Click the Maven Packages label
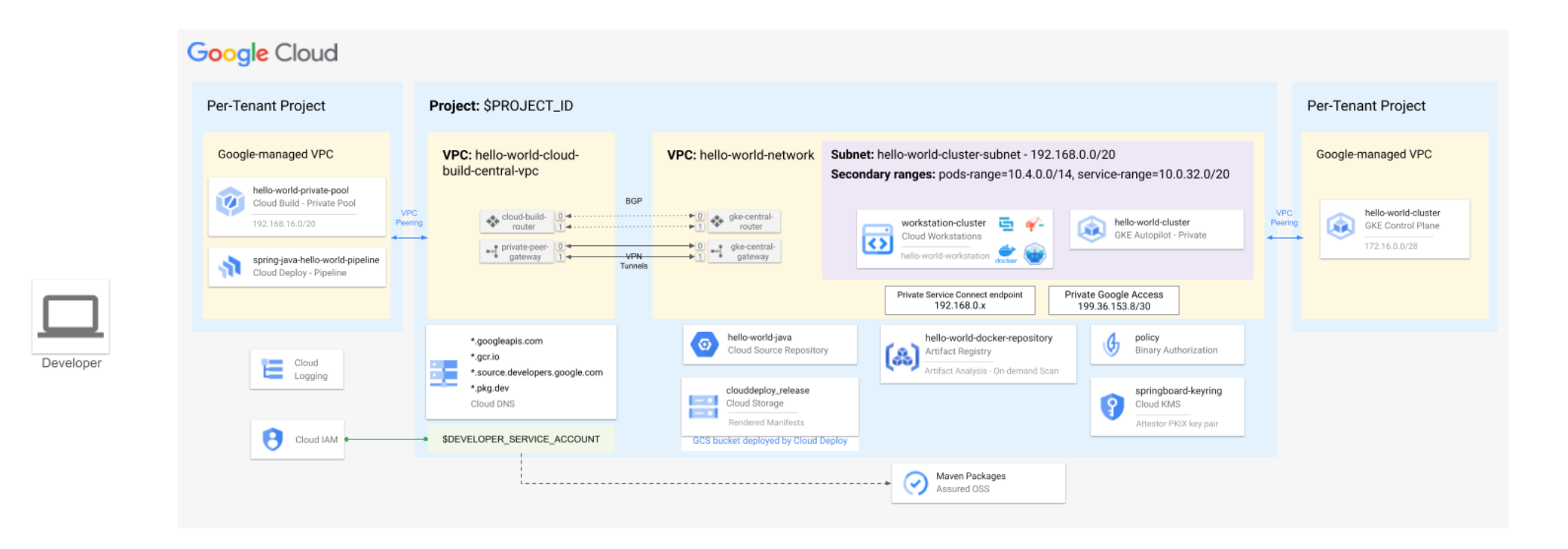The image size is (1568, 549). 970,476
